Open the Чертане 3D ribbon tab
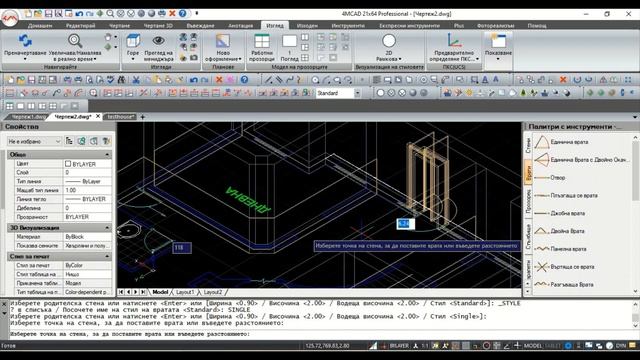The height and width of the screenshot is (360, 640). click(158, 25)
